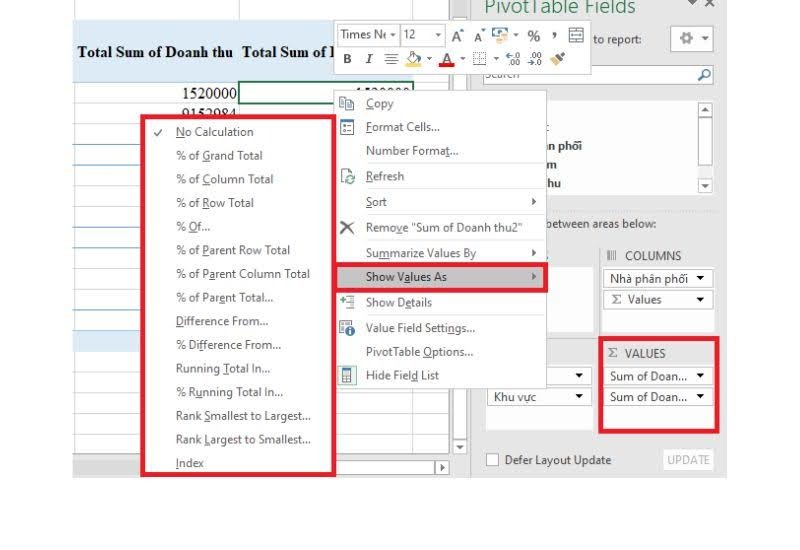800x550 pixels.
Task: Click the Center align icon
Action: [x=391, y=59]
